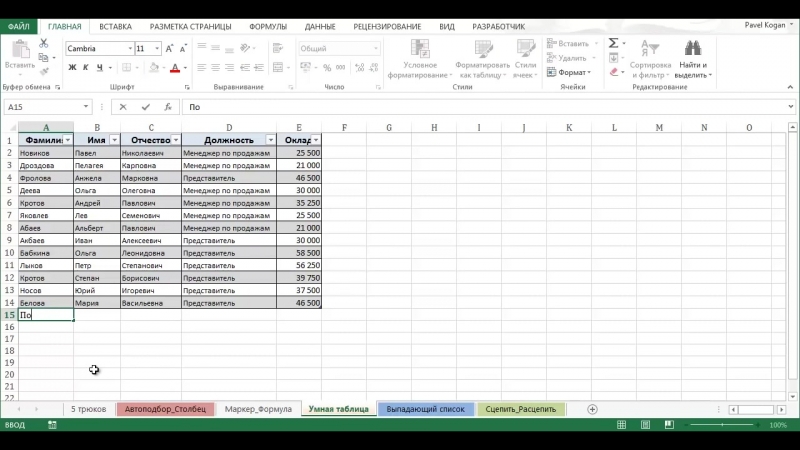The height and width of the screenshot is (450, 800).
Task: Click the ФАЙЛ button
Action: click(x=19, y=27)
